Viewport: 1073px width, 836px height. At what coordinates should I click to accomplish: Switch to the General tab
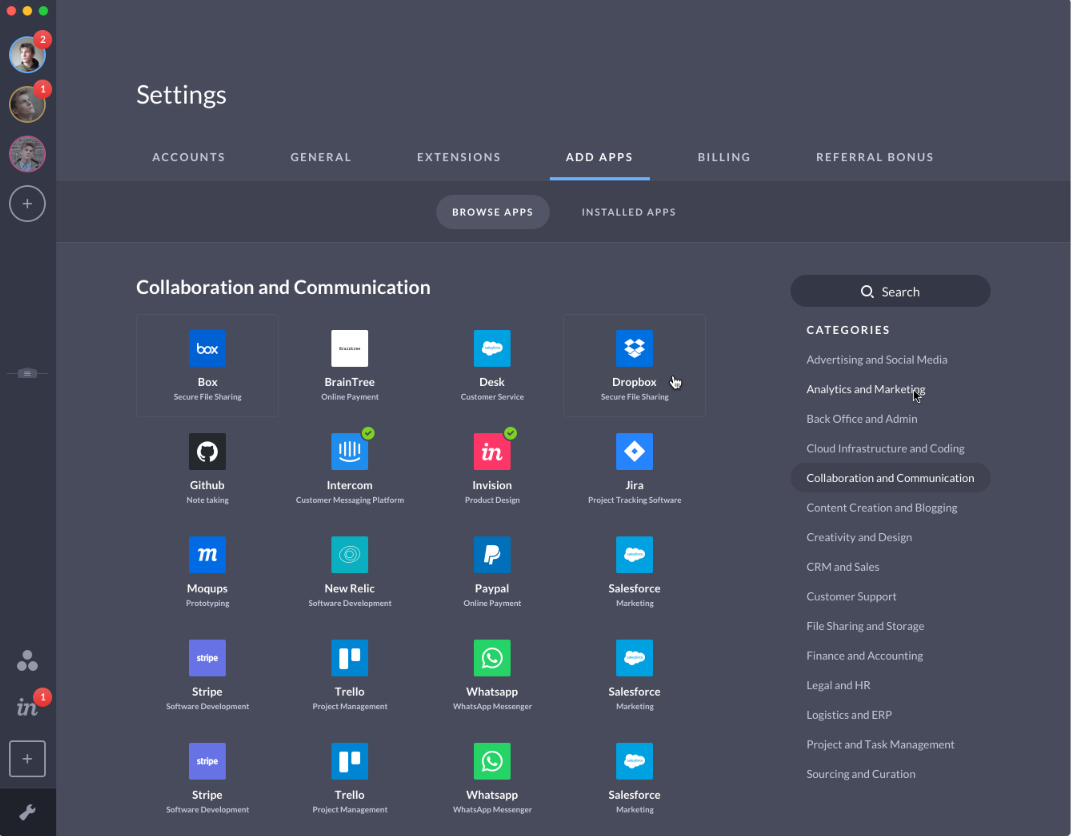click(321, 157)
